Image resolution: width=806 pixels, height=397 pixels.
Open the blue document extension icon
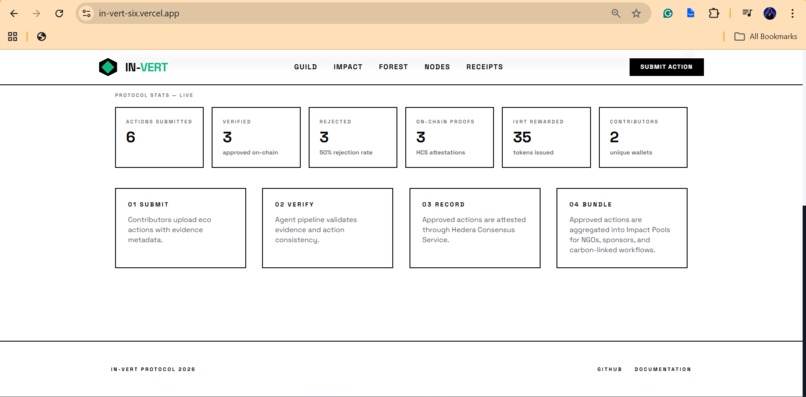point(691,13)
